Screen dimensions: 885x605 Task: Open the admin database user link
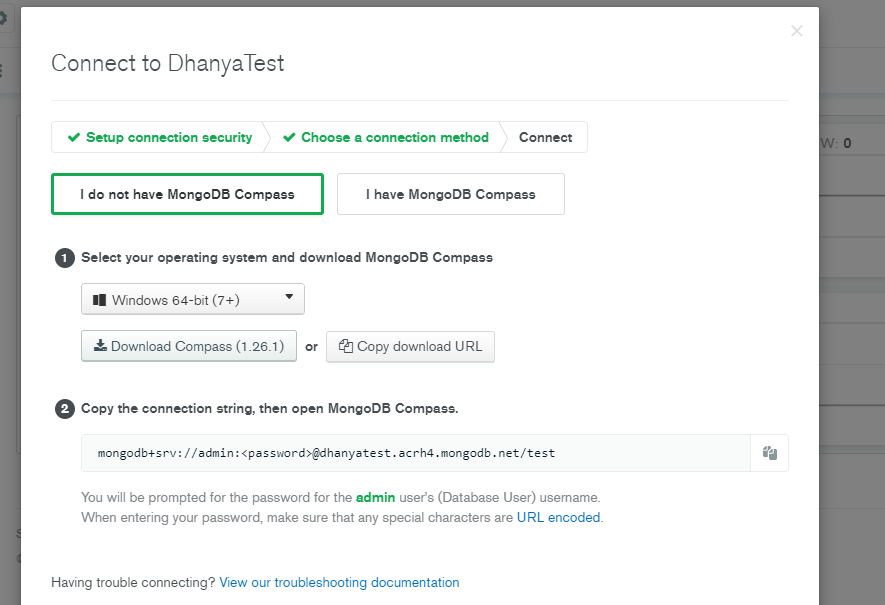[x=376, y=497]
